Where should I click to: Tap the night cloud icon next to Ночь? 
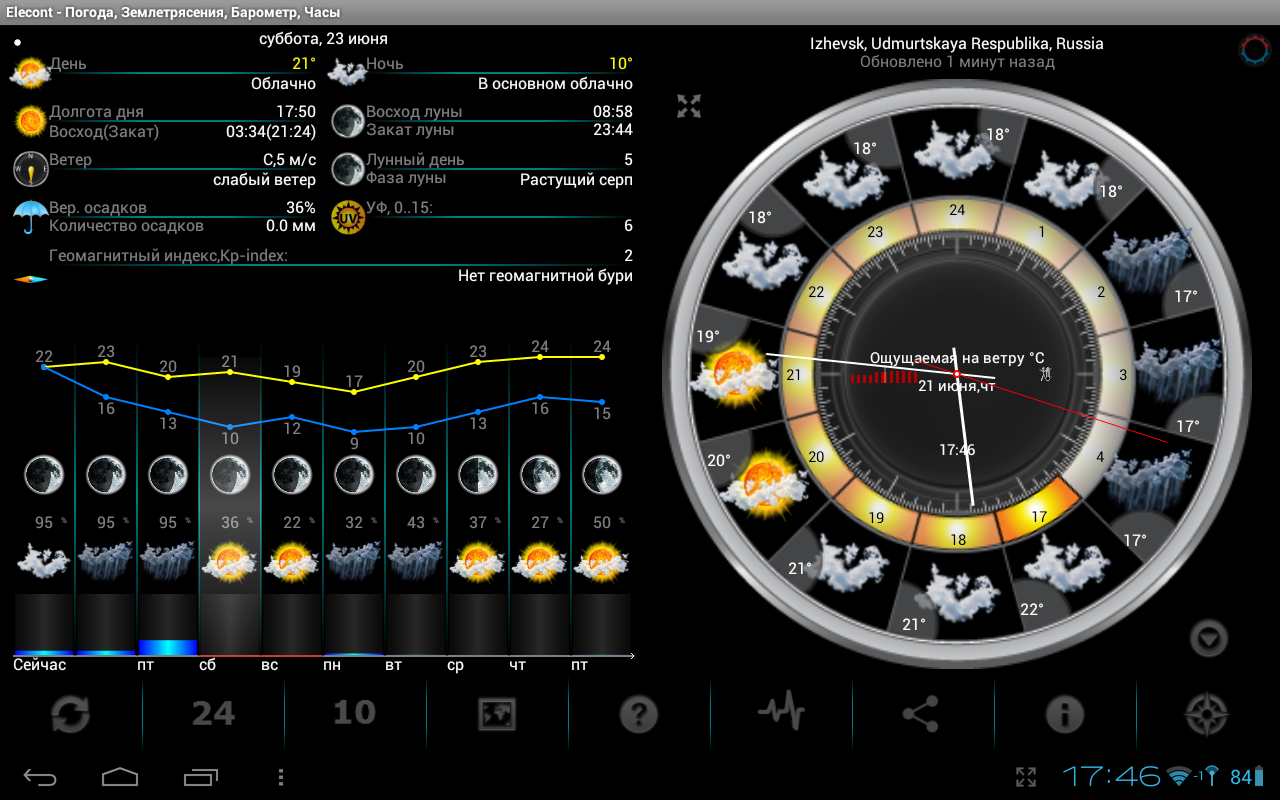coord(347,72)
